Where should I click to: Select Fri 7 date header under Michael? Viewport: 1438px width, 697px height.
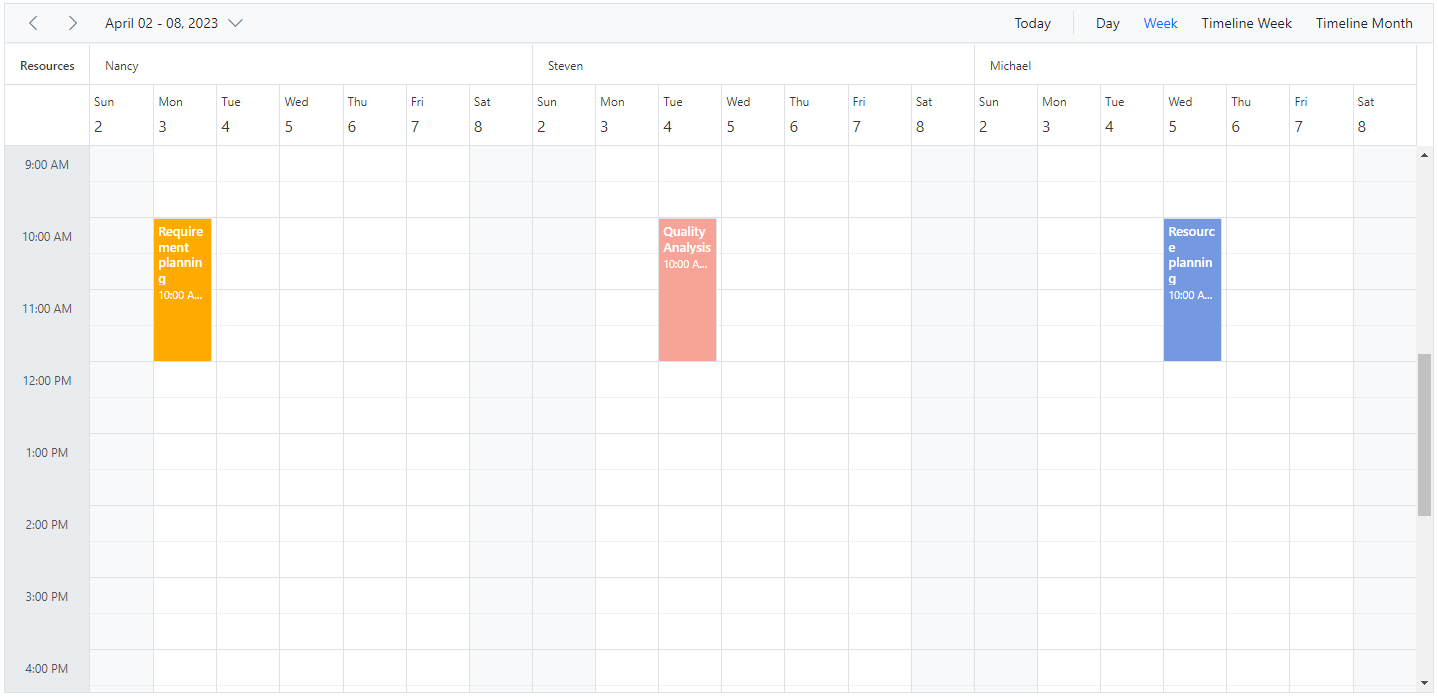[x=1321, y=115]
